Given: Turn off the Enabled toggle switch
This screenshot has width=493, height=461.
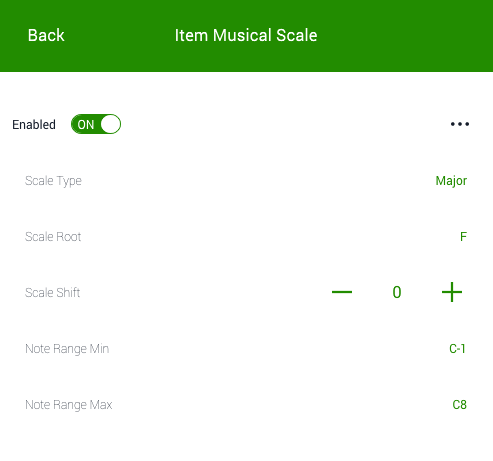Looking at the screenshot, I should pos(96,124).
